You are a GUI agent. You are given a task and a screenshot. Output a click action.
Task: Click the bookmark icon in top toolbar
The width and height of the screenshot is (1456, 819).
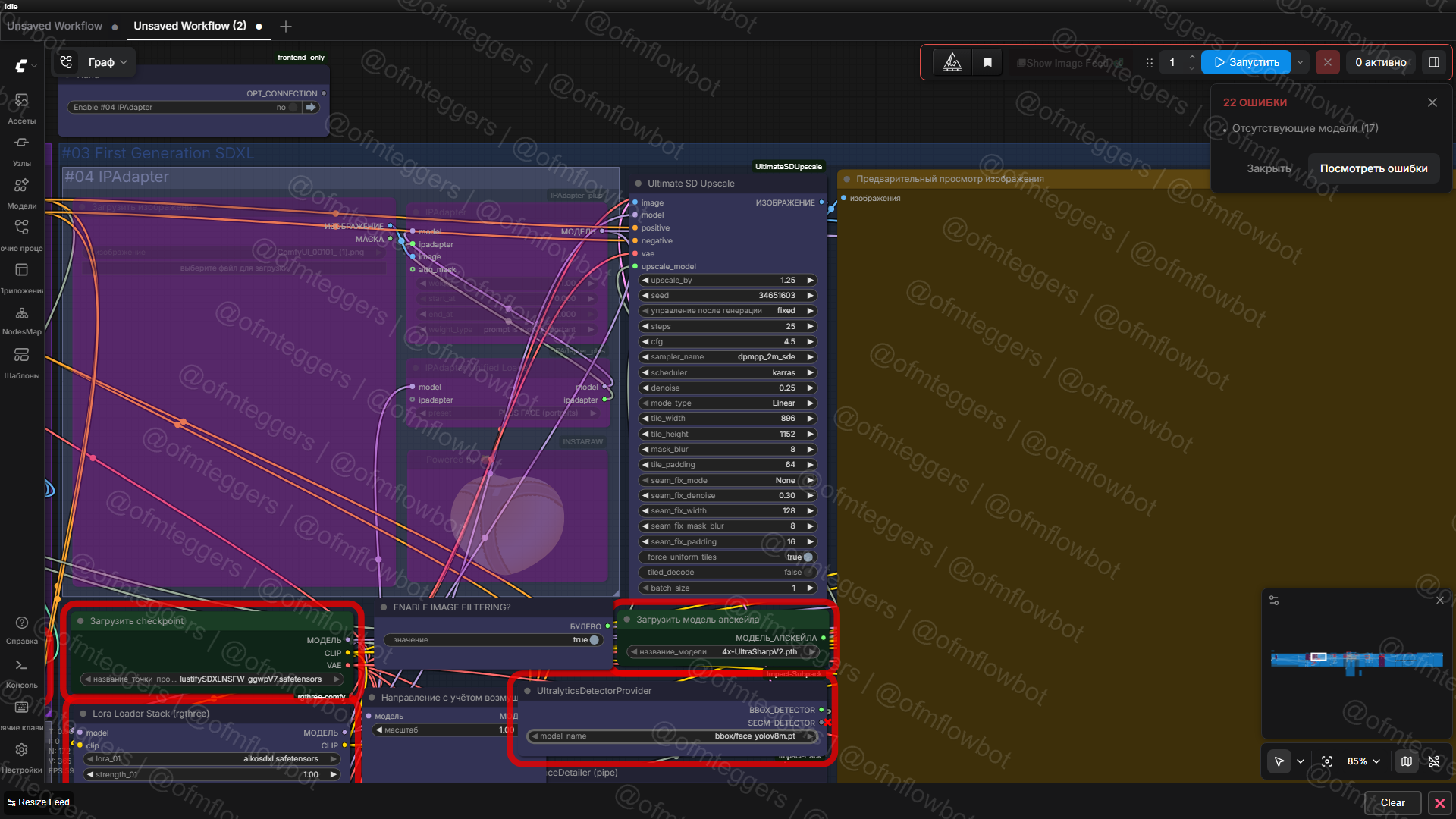coord(987,62)
